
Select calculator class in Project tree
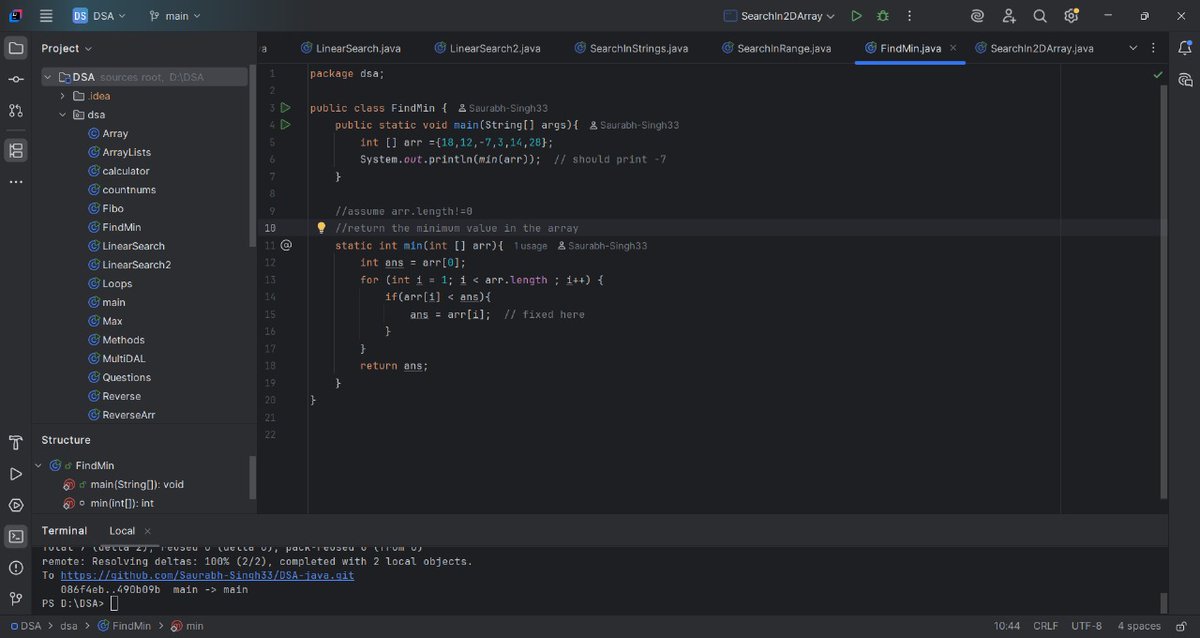pos(125,171)
